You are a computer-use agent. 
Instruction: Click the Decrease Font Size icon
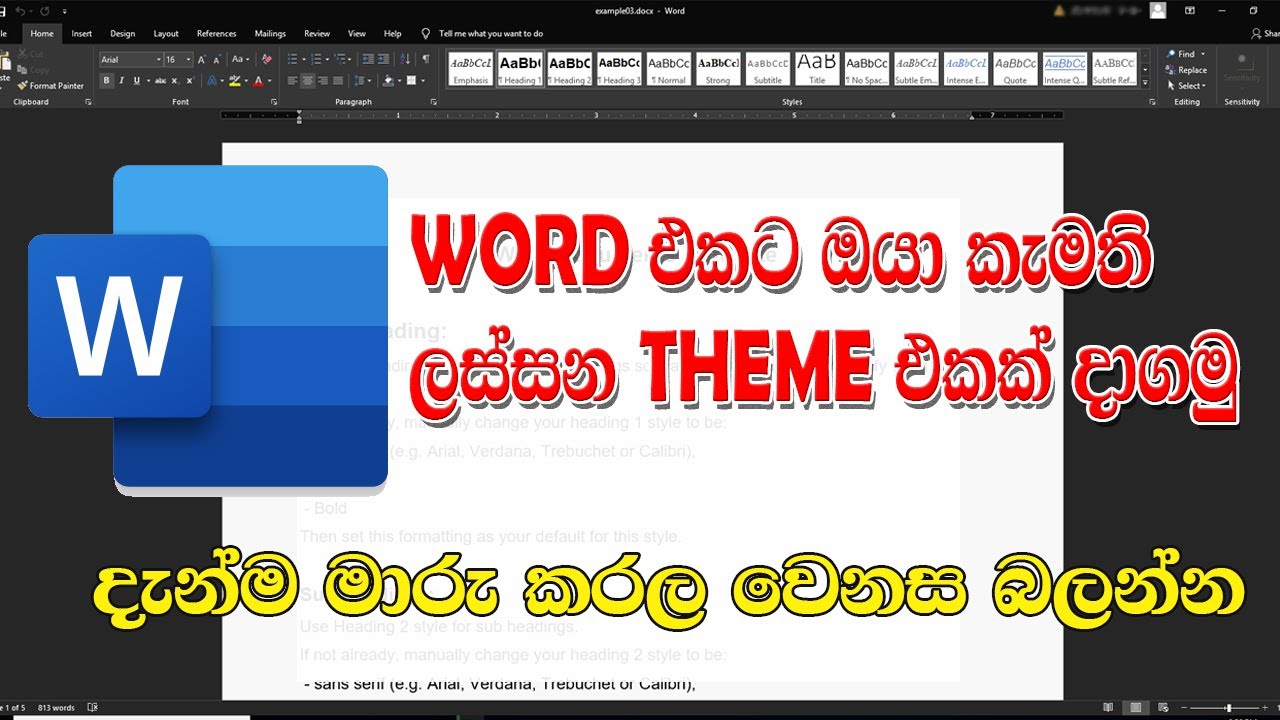(217, 60)
